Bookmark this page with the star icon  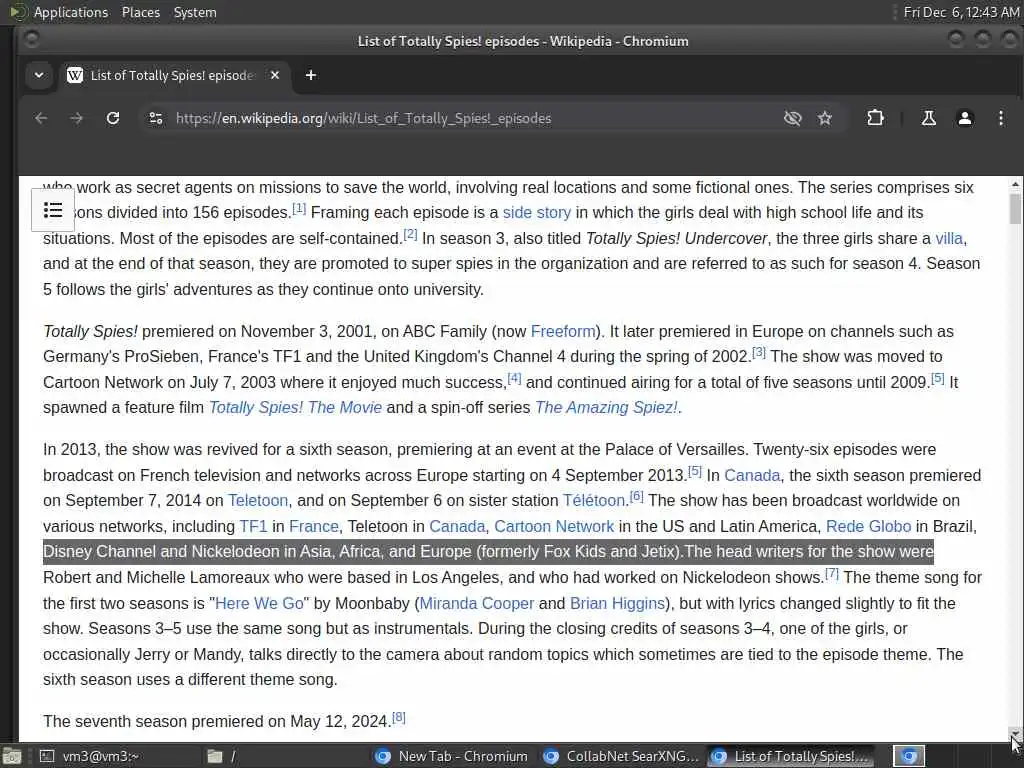[825, 118]
